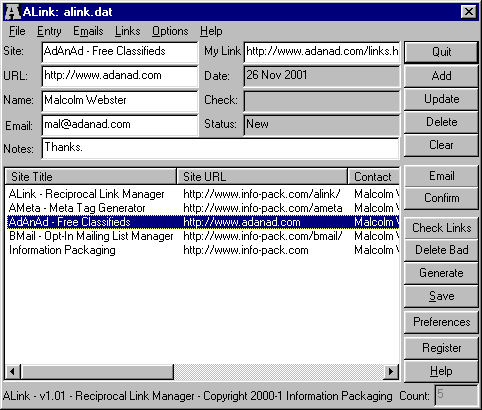Open the Options menu

point(170,31)
